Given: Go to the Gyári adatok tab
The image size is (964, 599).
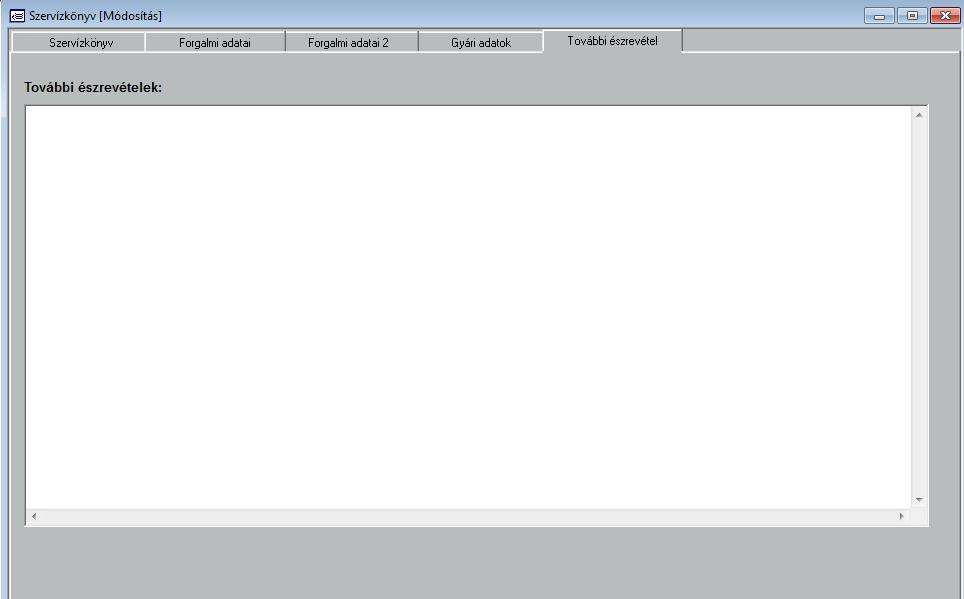Looking at the screenshot, I should point(481,42).
